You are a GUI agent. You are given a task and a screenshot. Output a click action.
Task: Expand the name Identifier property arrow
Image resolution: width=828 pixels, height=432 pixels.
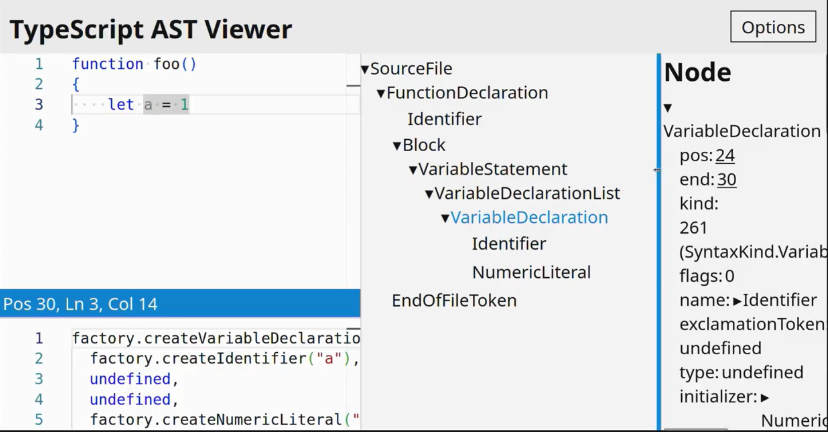tap(738, 300)
